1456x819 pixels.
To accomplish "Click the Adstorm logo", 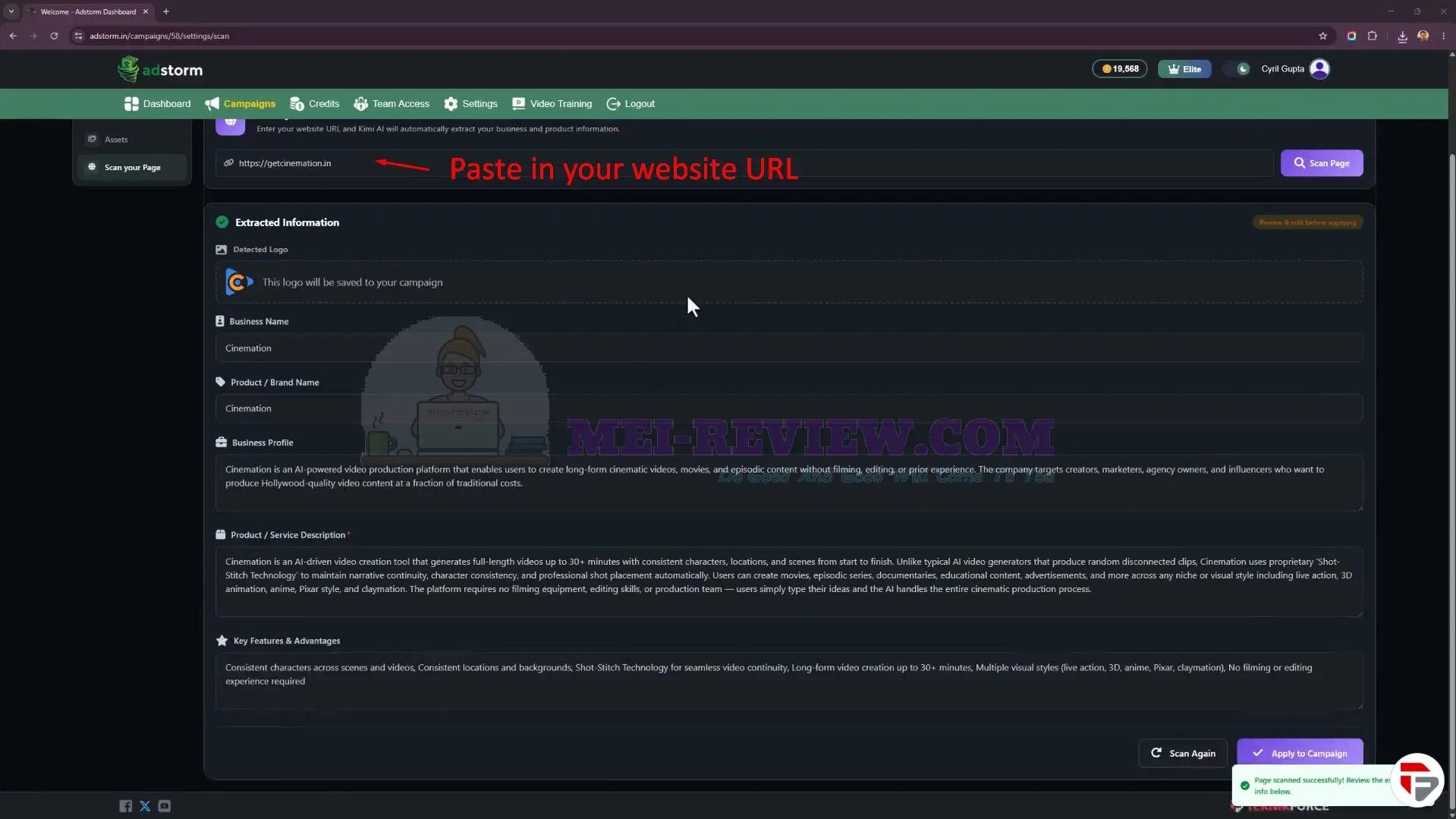I will [160, 69].
